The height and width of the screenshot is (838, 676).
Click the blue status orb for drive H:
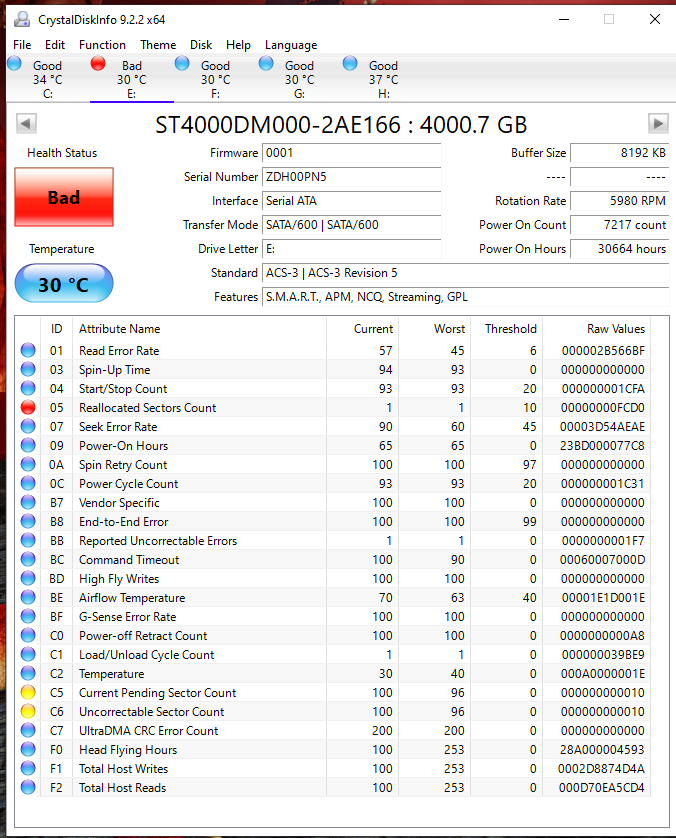point(350,64)
